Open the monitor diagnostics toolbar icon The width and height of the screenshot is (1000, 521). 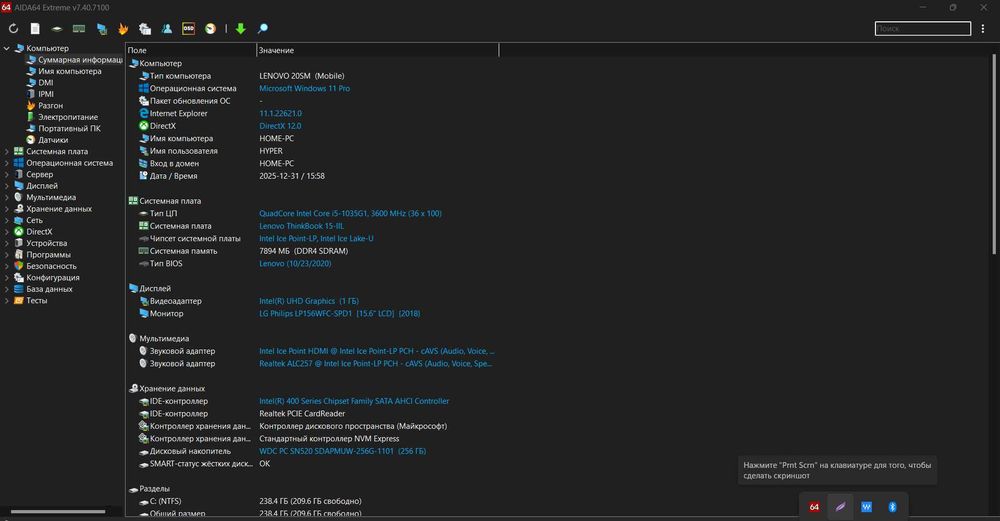coord(101,29)
